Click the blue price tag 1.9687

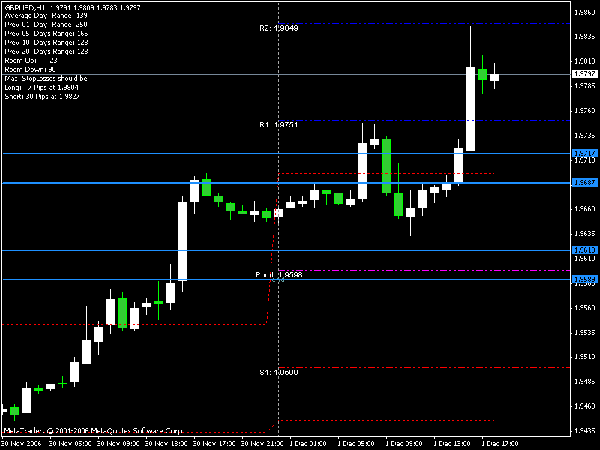click(x=585, y=183)
